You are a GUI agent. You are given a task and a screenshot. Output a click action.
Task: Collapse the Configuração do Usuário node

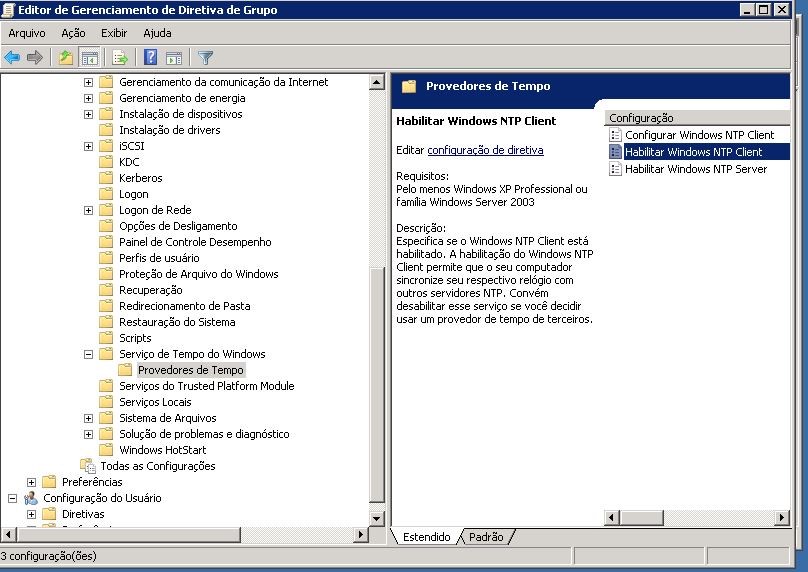tap(12, 498)
